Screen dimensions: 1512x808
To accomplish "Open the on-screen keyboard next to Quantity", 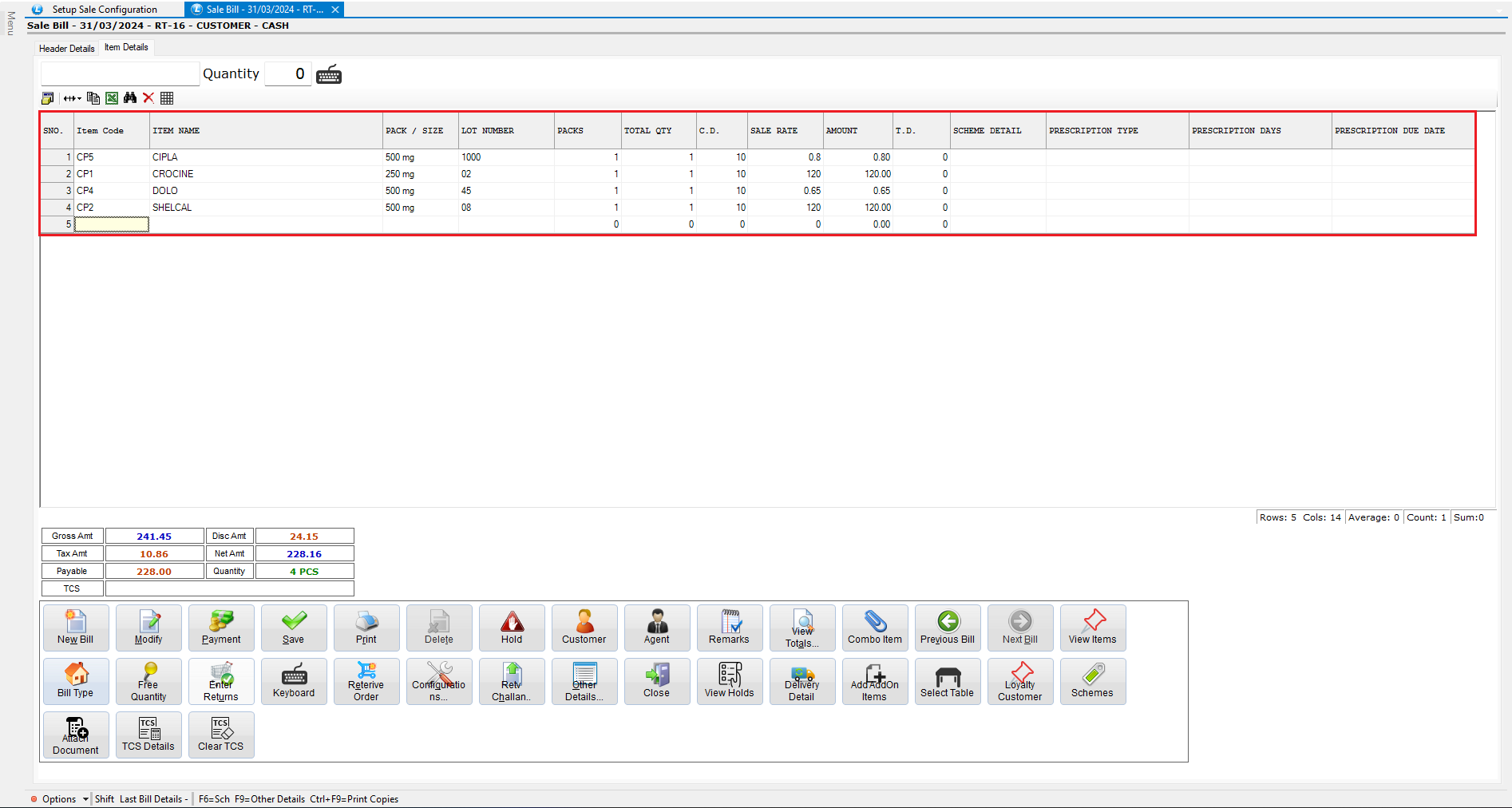I will [x=329, y=75].
